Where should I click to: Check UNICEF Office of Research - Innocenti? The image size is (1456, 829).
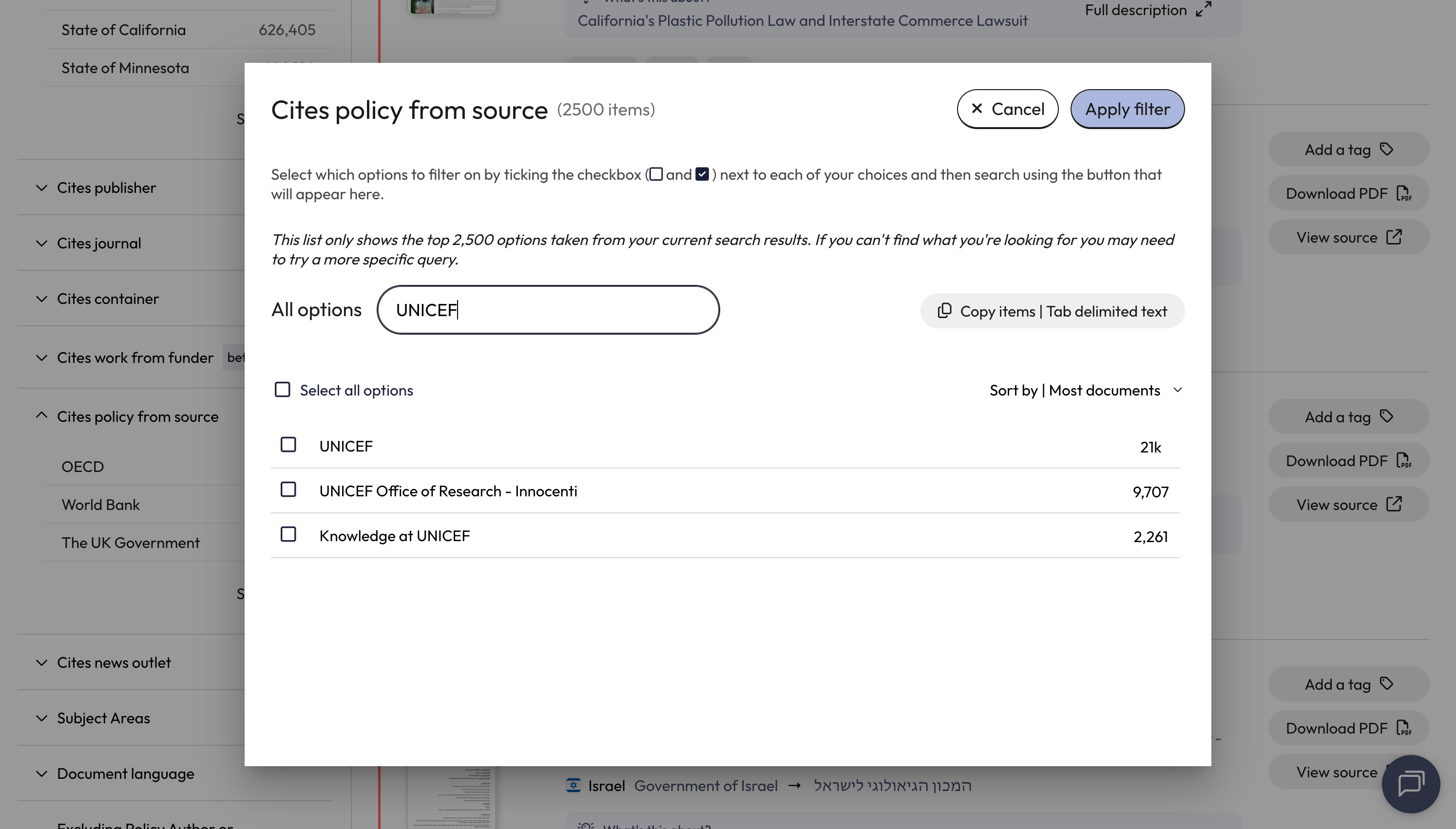(288, 490)
